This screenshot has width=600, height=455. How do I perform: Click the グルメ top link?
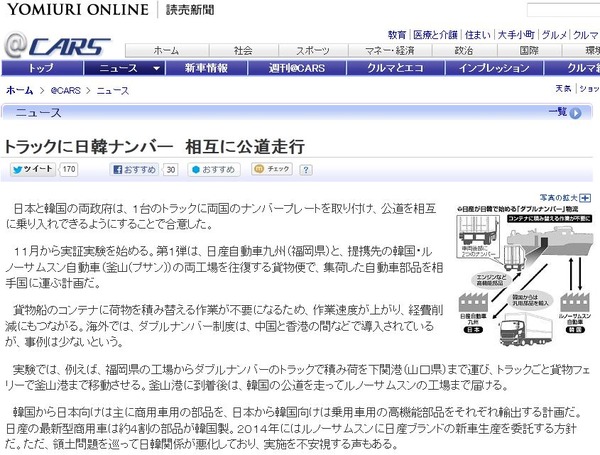click(x=554, y=35)
